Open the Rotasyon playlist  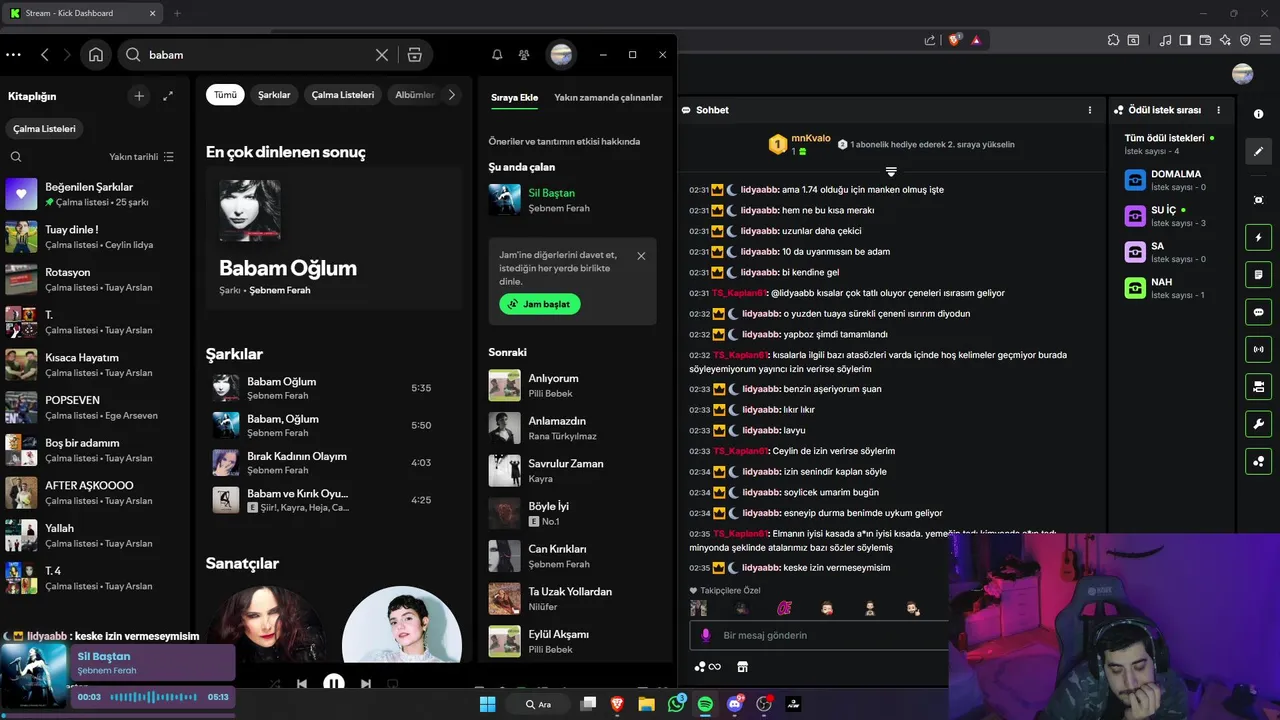(x=95, y=279)
